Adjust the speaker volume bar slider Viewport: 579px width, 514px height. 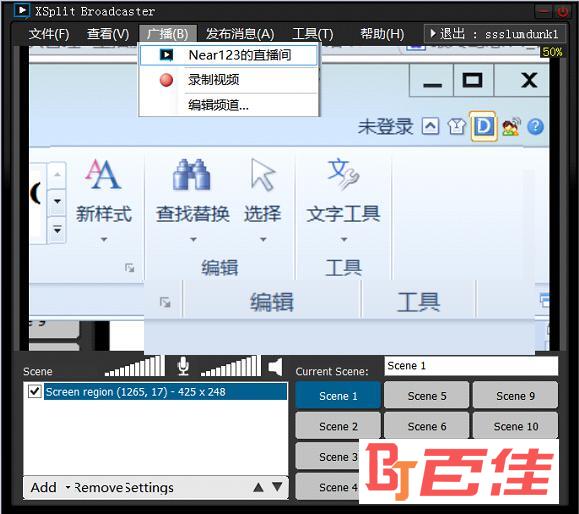click(x=230, y=366)
